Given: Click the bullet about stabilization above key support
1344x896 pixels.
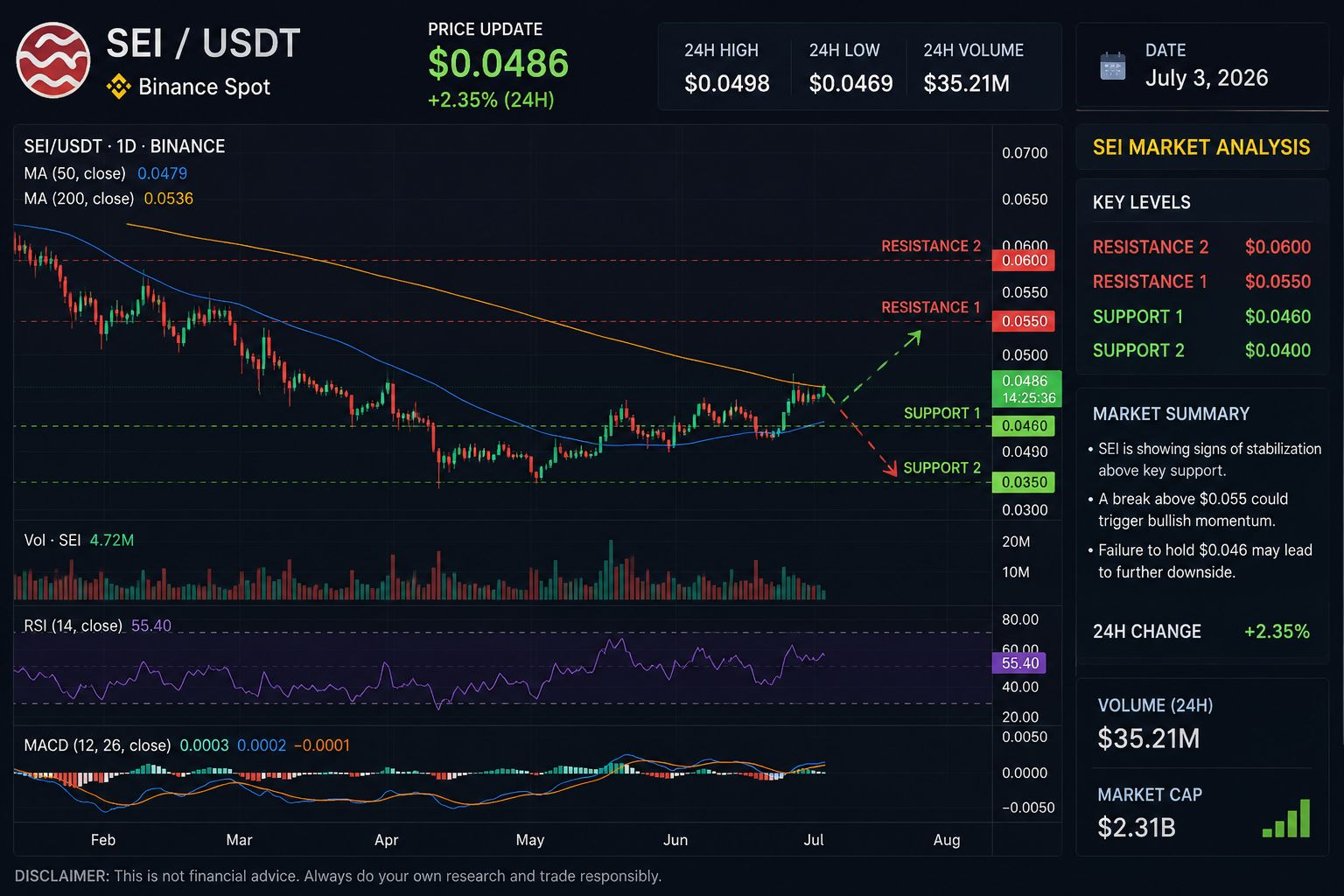Looking at the screenshot, I should click(1205, 459).
